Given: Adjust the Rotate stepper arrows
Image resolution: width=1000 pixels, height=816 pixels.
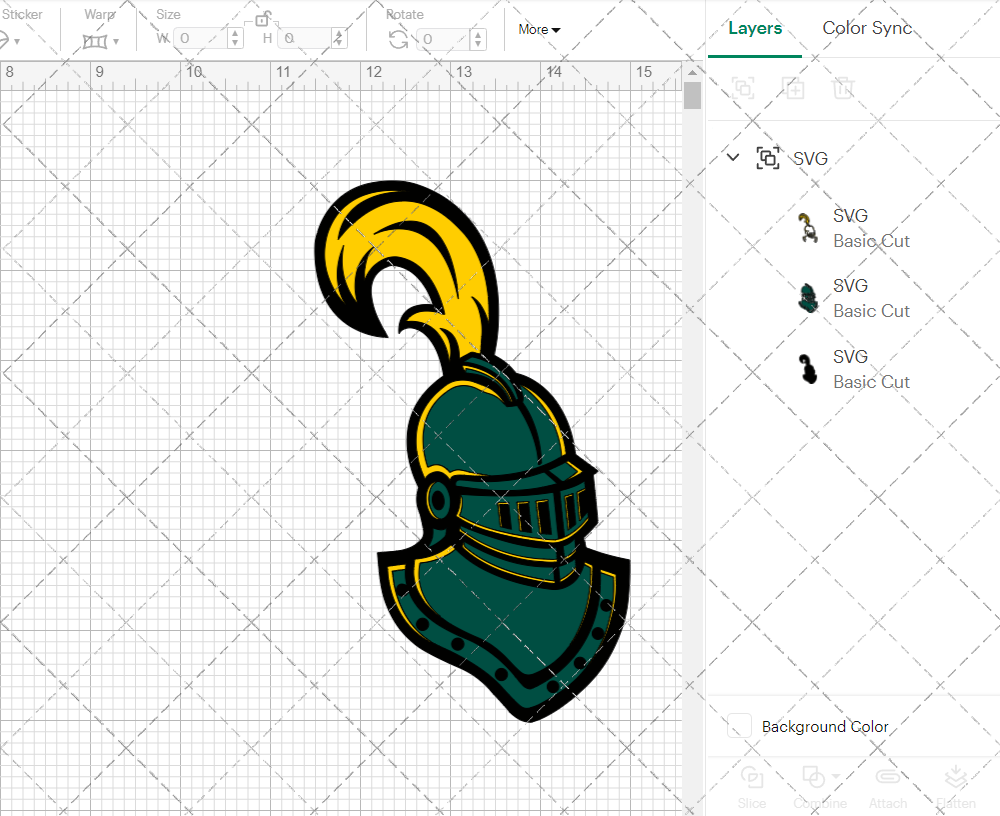Looking at the screenshot, I should tap(478, 39).
